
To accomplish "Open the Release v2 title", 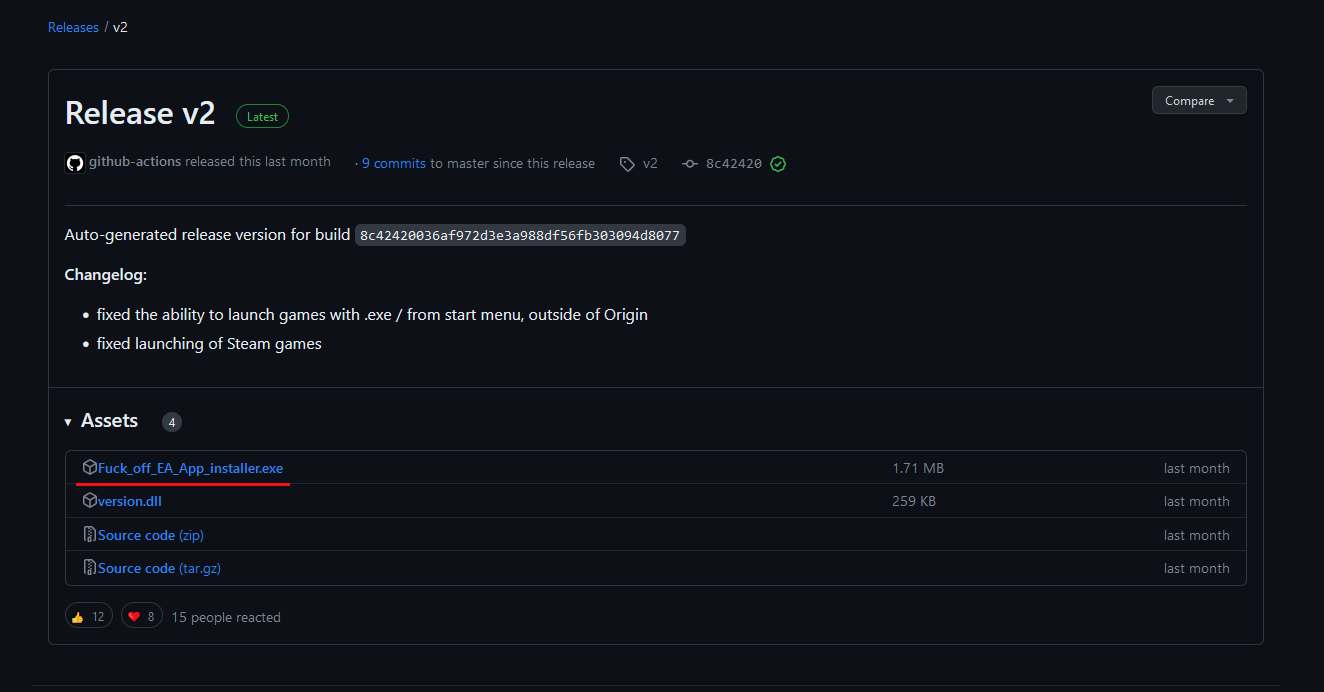I will (140, 113).
